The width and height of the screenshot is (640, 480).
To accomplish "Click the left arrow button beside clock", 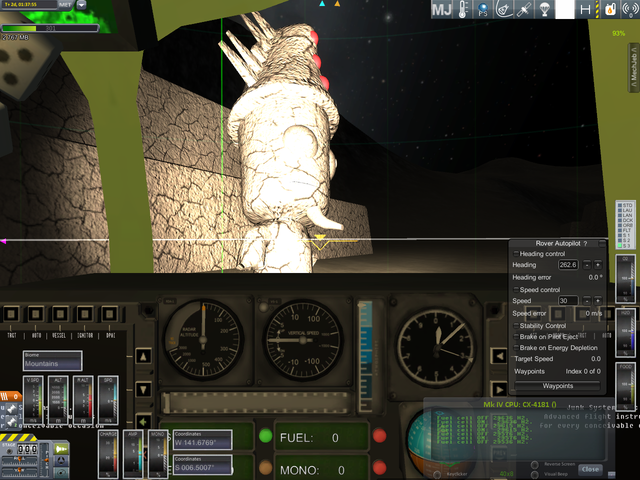I will [499, 356].
